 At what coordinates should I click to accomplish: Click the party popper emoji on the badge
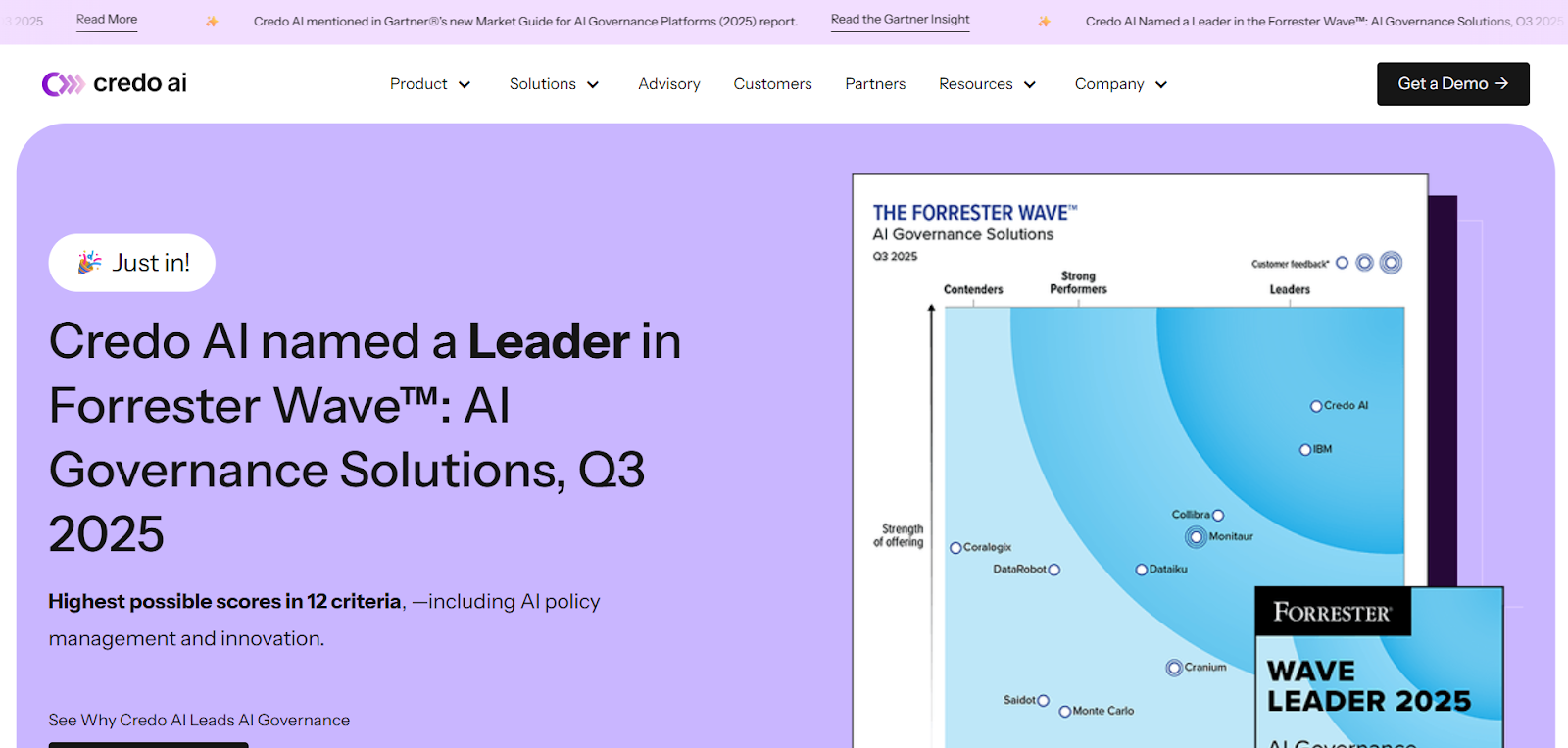(x=87, y=262)
